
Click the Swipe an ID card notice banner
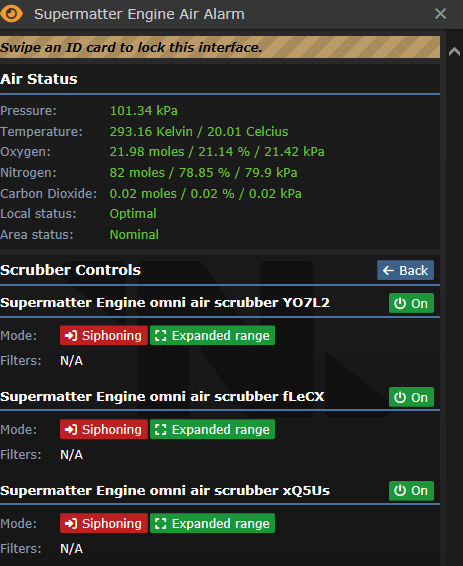click(220, 47)
